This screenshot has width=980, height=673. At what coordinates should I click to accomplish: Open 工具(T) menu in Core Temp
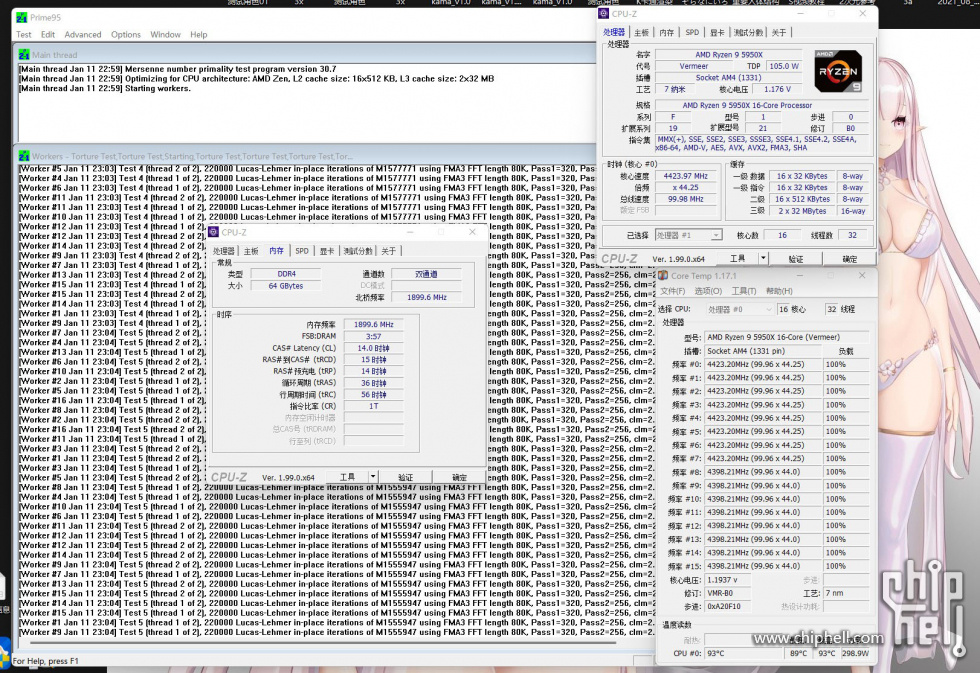[744, 291]
